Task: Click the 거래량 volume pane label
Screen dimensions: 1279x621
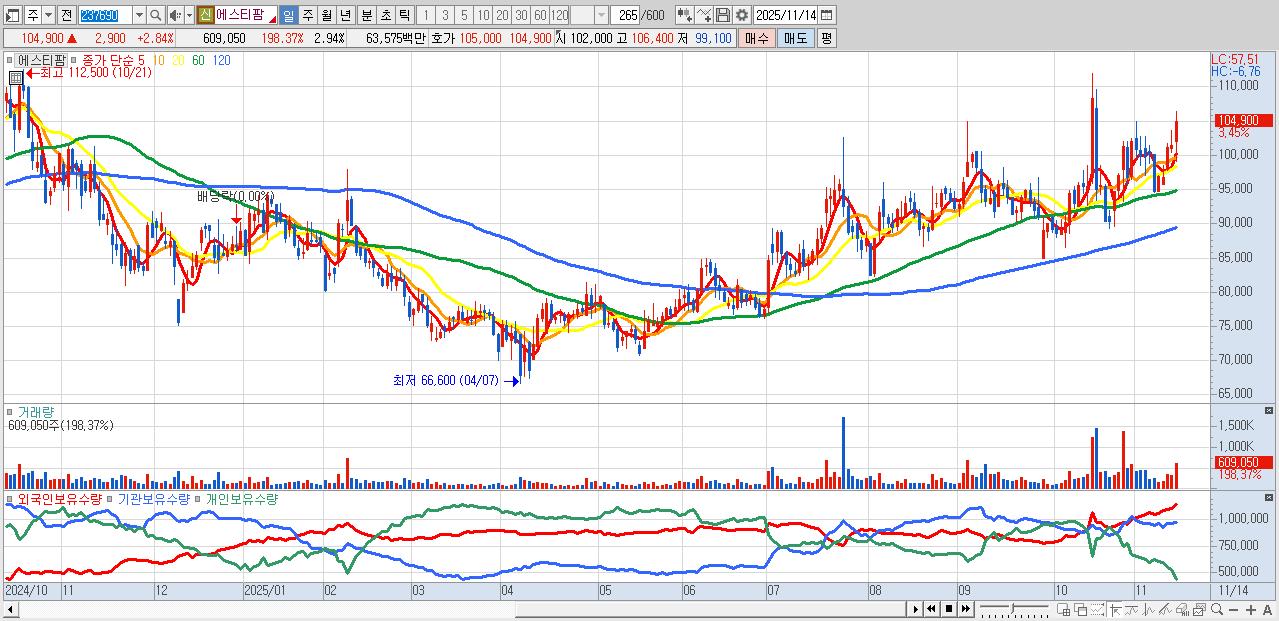Action: click(36, 411)
